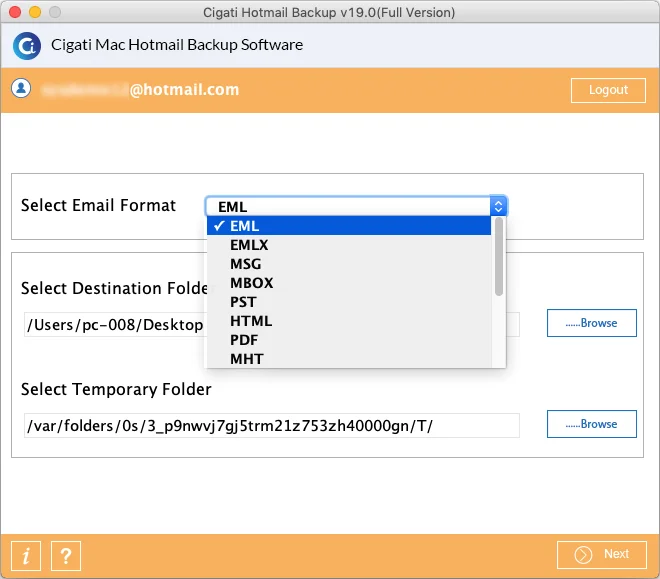Screen dimensions: 660x579
Task: Click the Select Email Format combo box
Action: click(356, 206)
